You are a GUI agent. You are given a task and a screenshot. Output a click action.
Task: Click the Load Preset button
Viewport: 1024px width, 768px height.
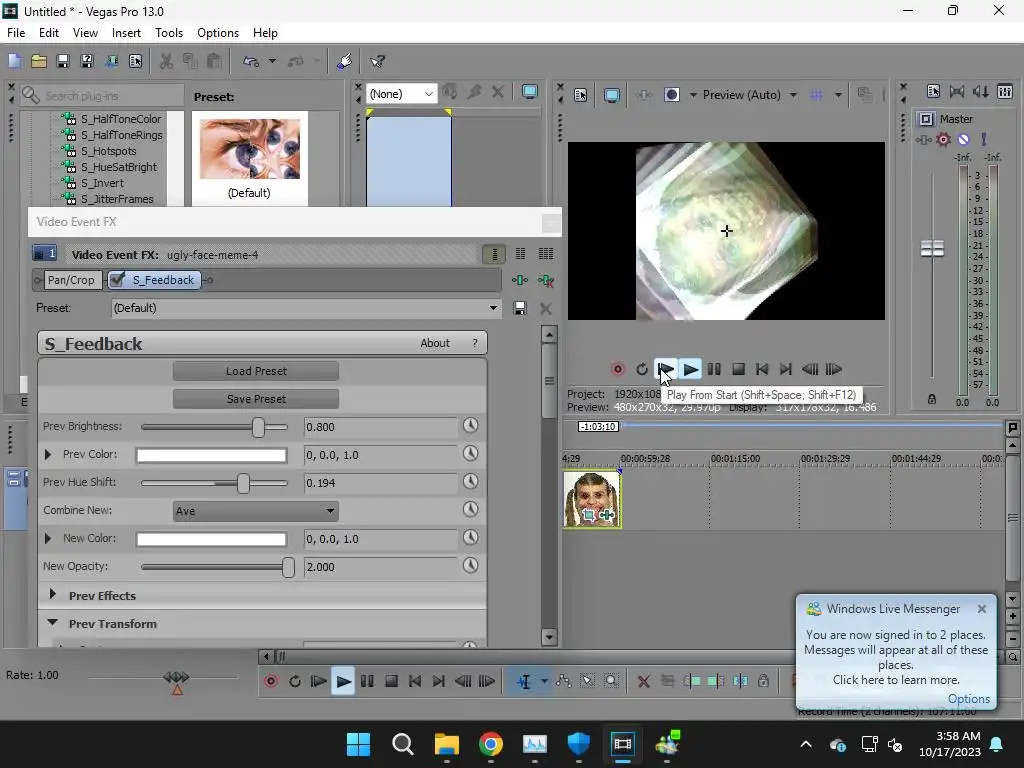coord(256,371)
